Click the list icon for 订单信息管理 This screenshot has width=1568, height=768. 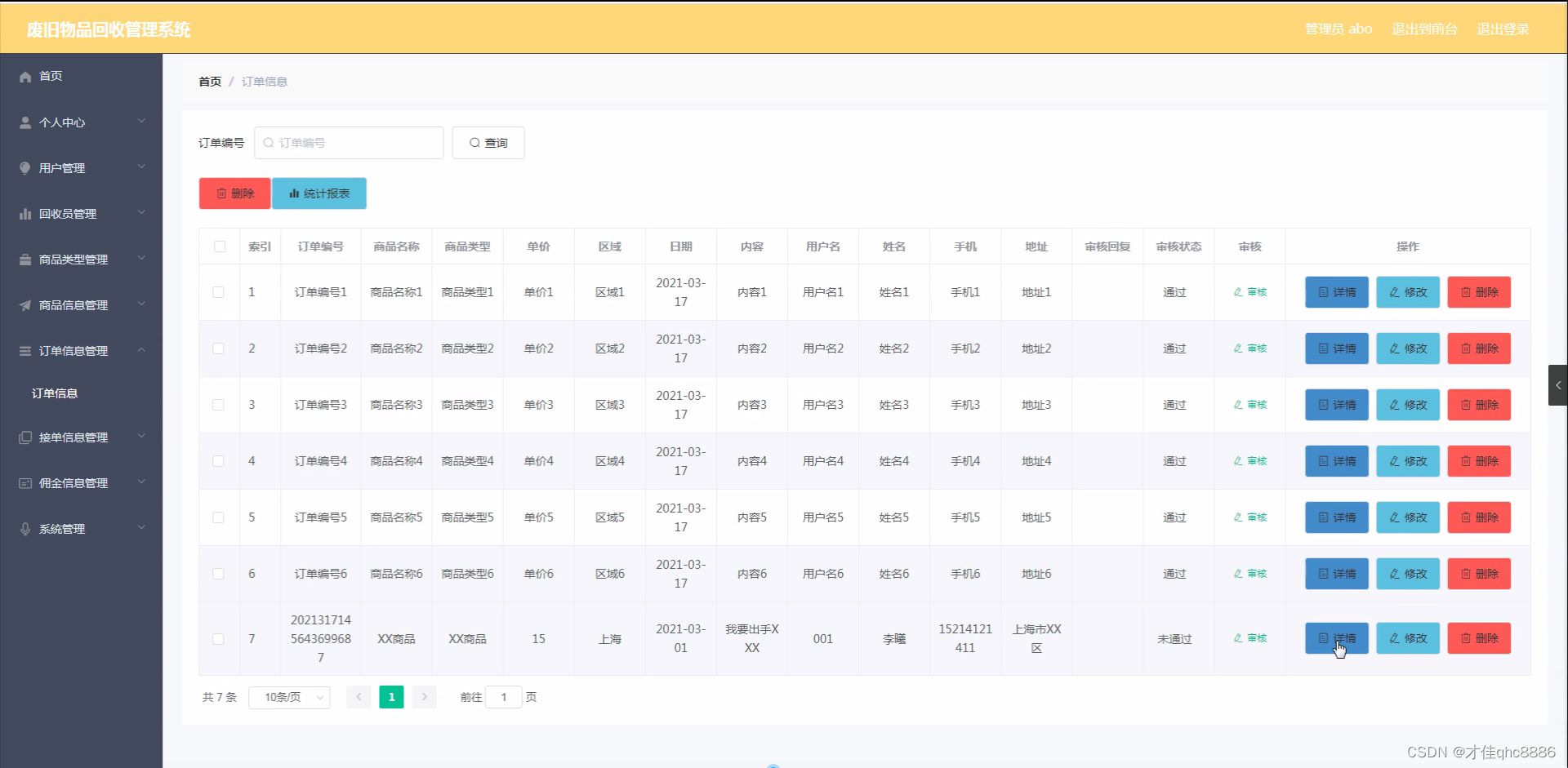[25, 351]
